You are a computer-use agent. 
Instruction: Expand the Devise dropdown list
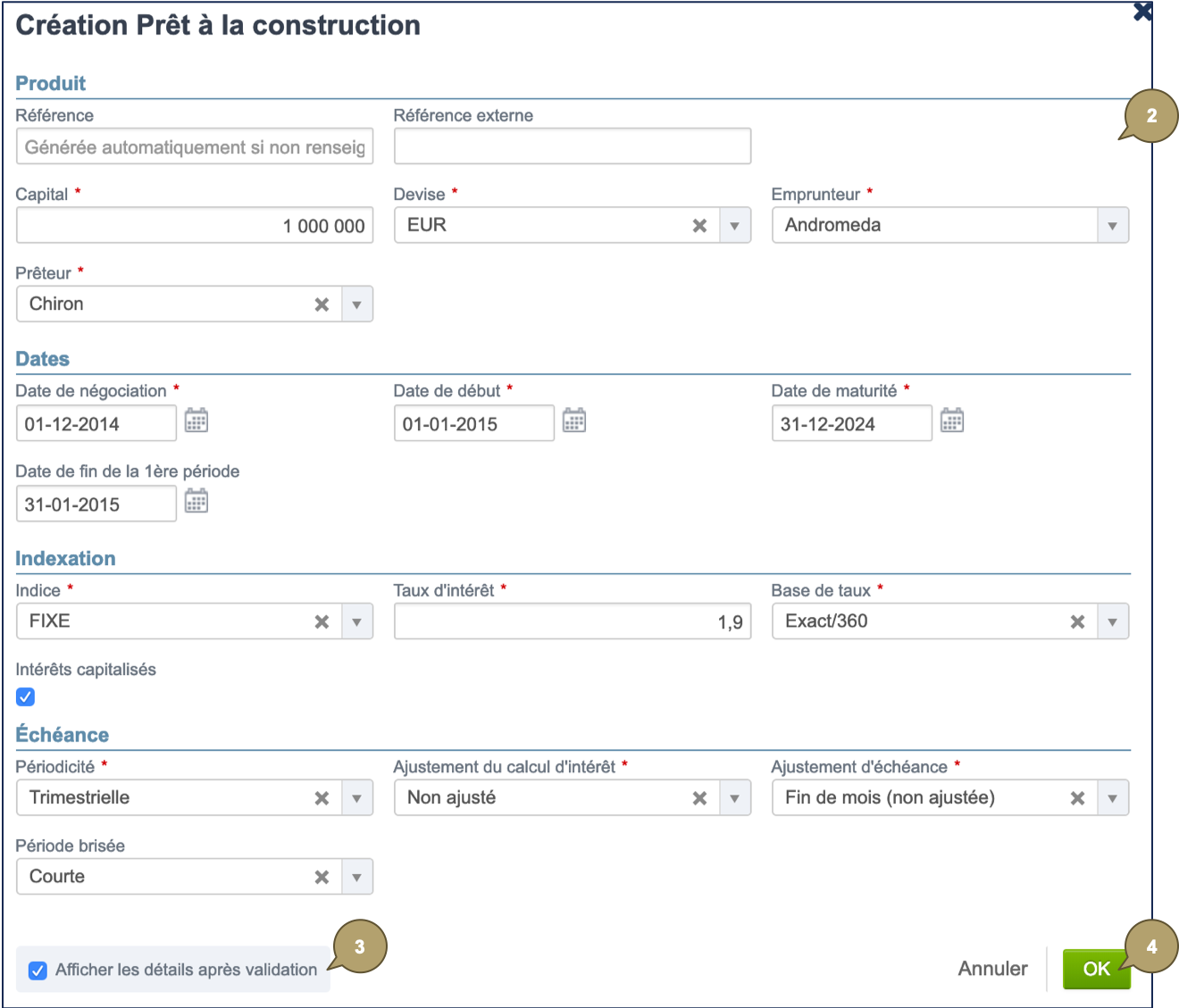[734, 225]
